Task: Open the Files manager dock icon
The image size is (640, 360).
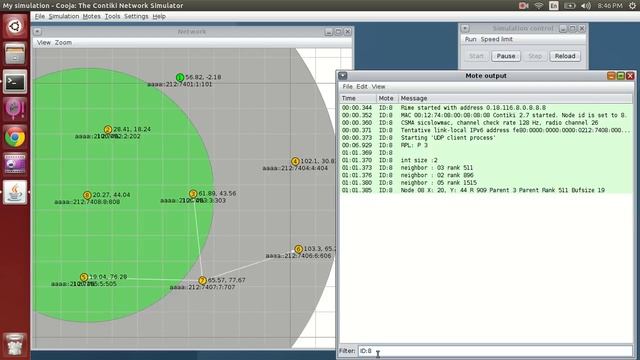Action: 15,54
